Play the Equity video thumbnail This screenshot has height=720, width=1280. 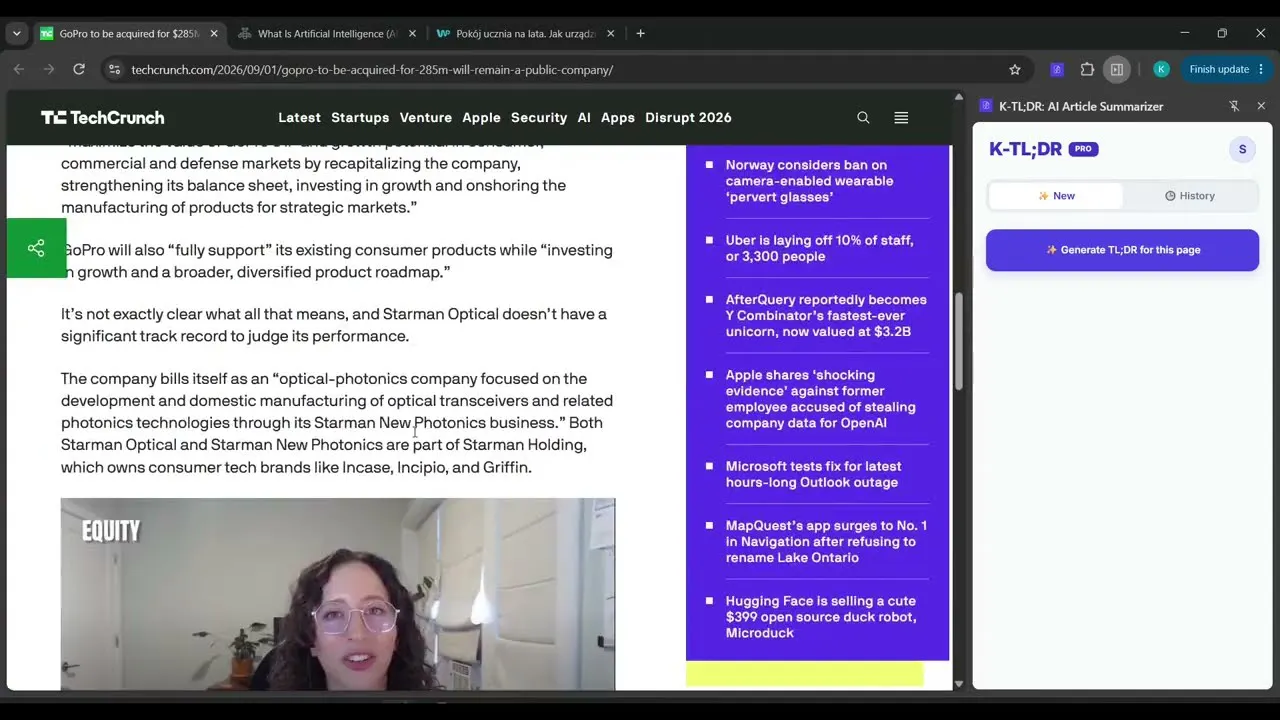[x=338, y=594]
